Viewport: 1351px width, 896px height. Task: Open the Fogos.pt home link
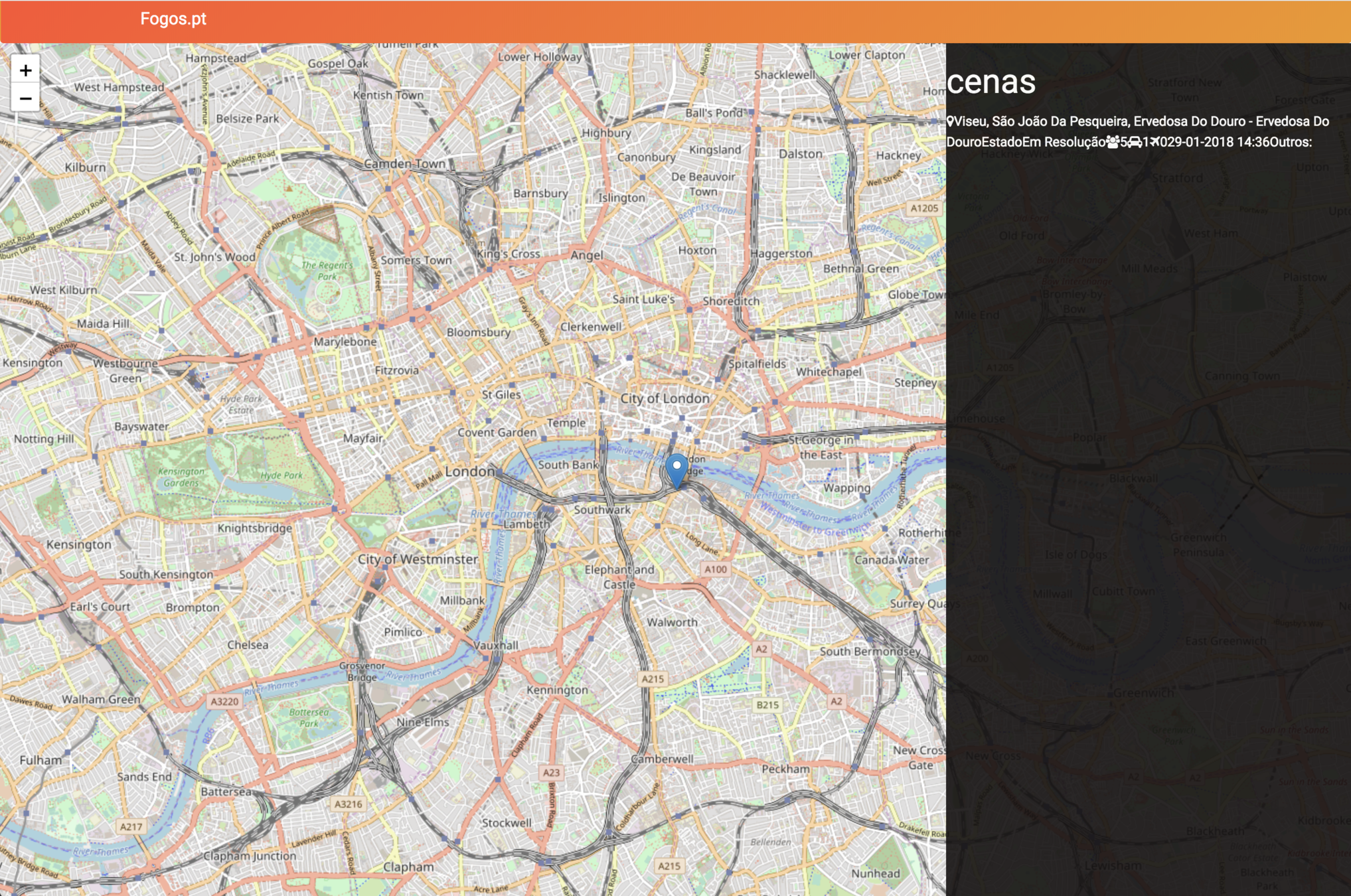[x=173, y=19]
